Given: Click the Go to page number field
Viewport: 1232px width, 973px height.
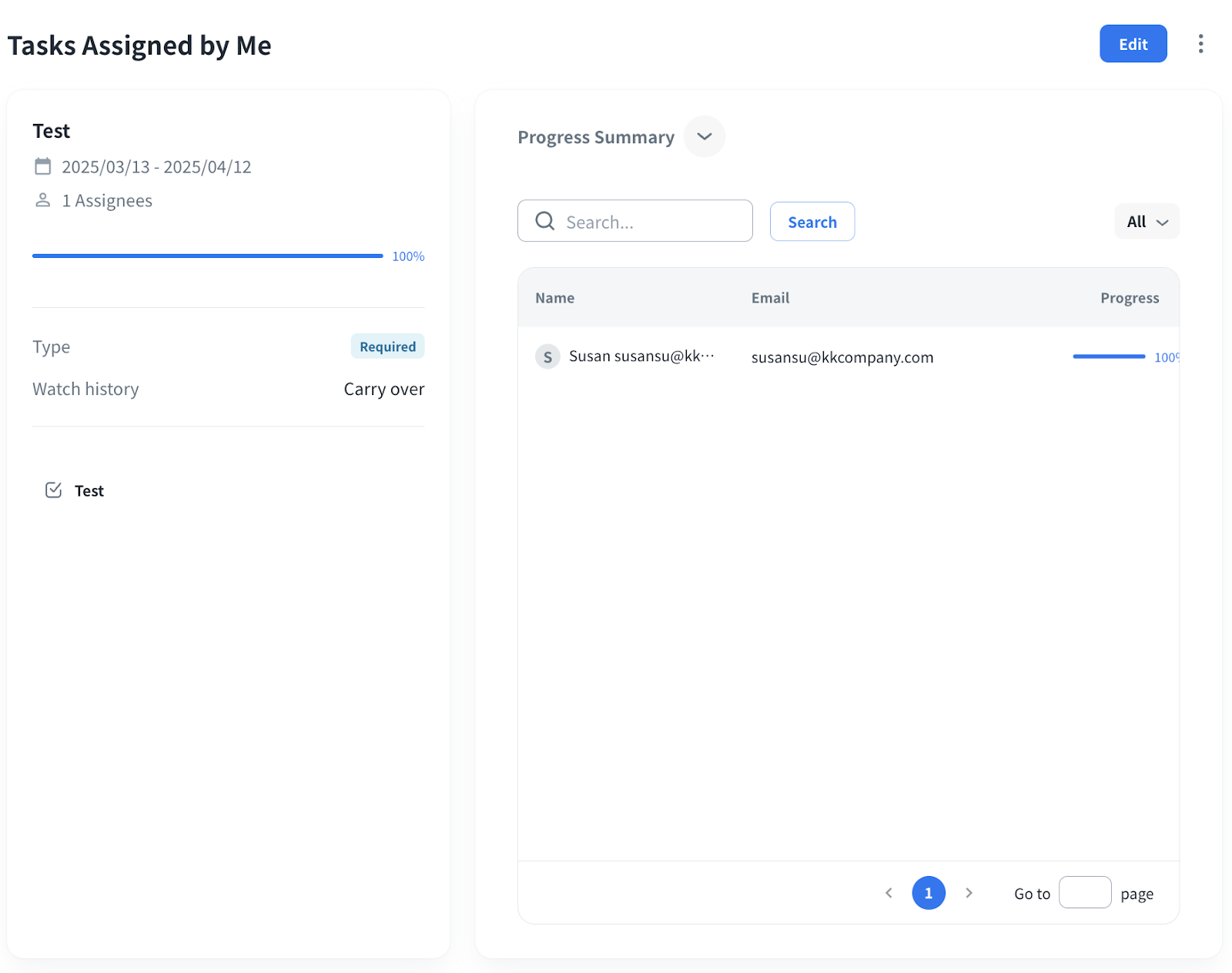Looking at the screenshot, I should click(x=1084, y=893).
